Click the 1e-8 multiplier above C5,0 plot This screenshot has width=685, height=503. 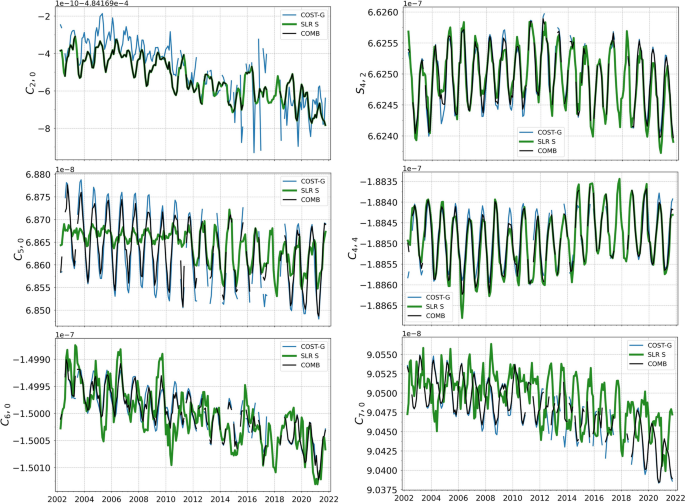65,169
